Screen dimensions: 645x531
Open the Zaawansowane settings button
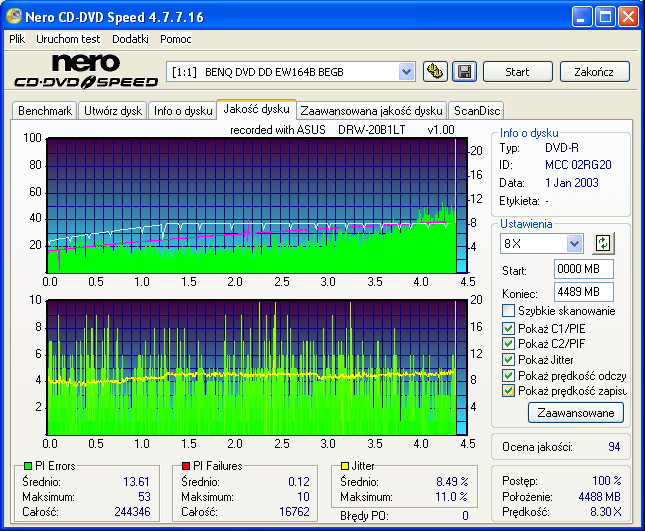pyautogui.click(x=576, y=413)
